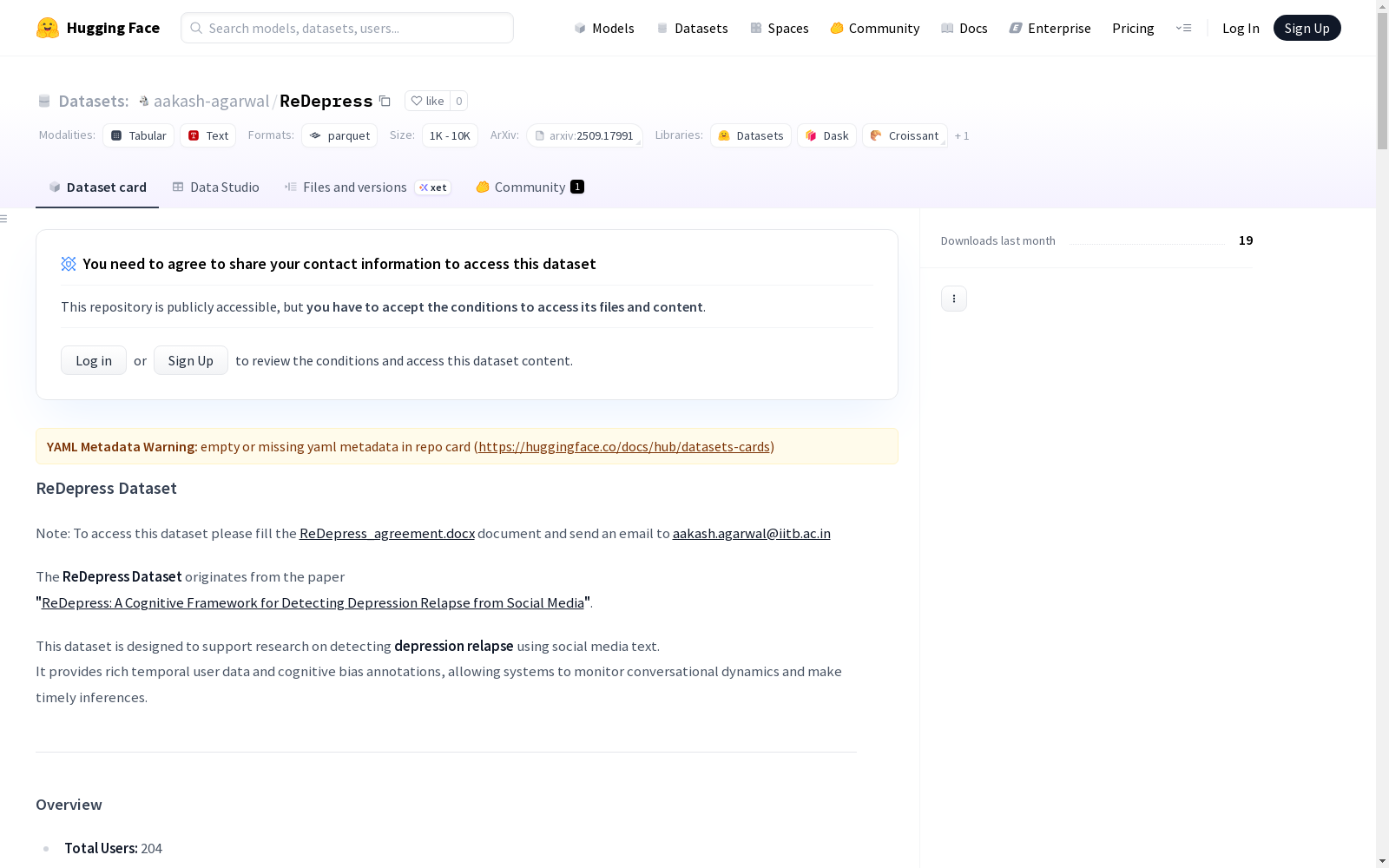
Task: Open Docs in the top navigation
Action: 964,28
